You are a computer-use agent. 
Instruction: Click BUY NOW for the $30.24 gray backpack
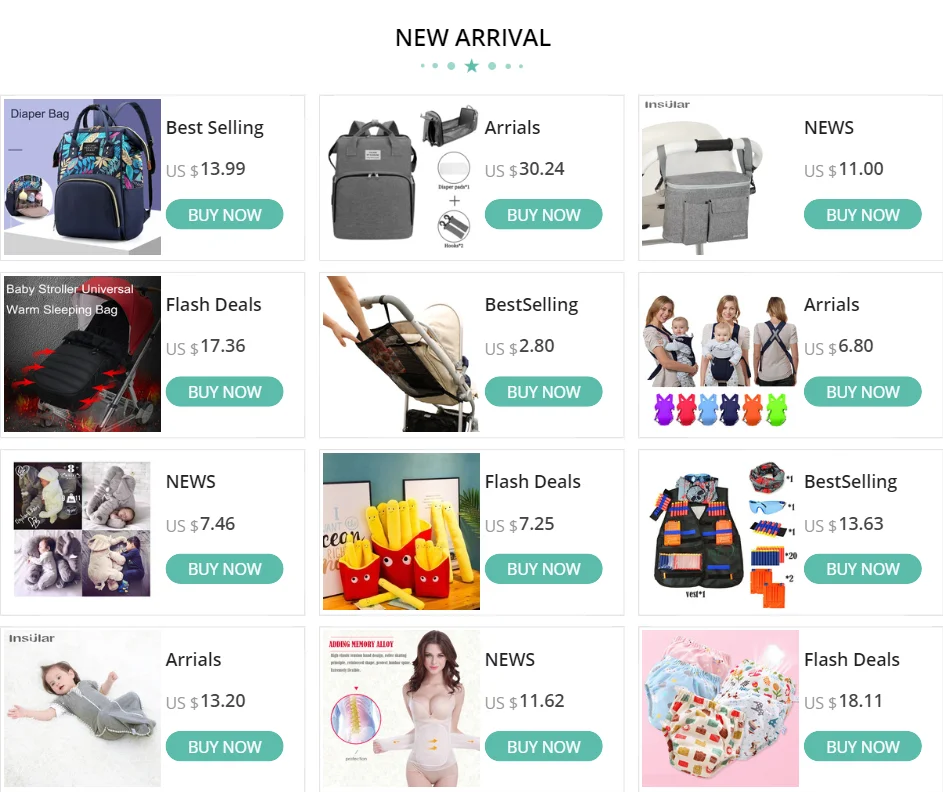[543, 215]
